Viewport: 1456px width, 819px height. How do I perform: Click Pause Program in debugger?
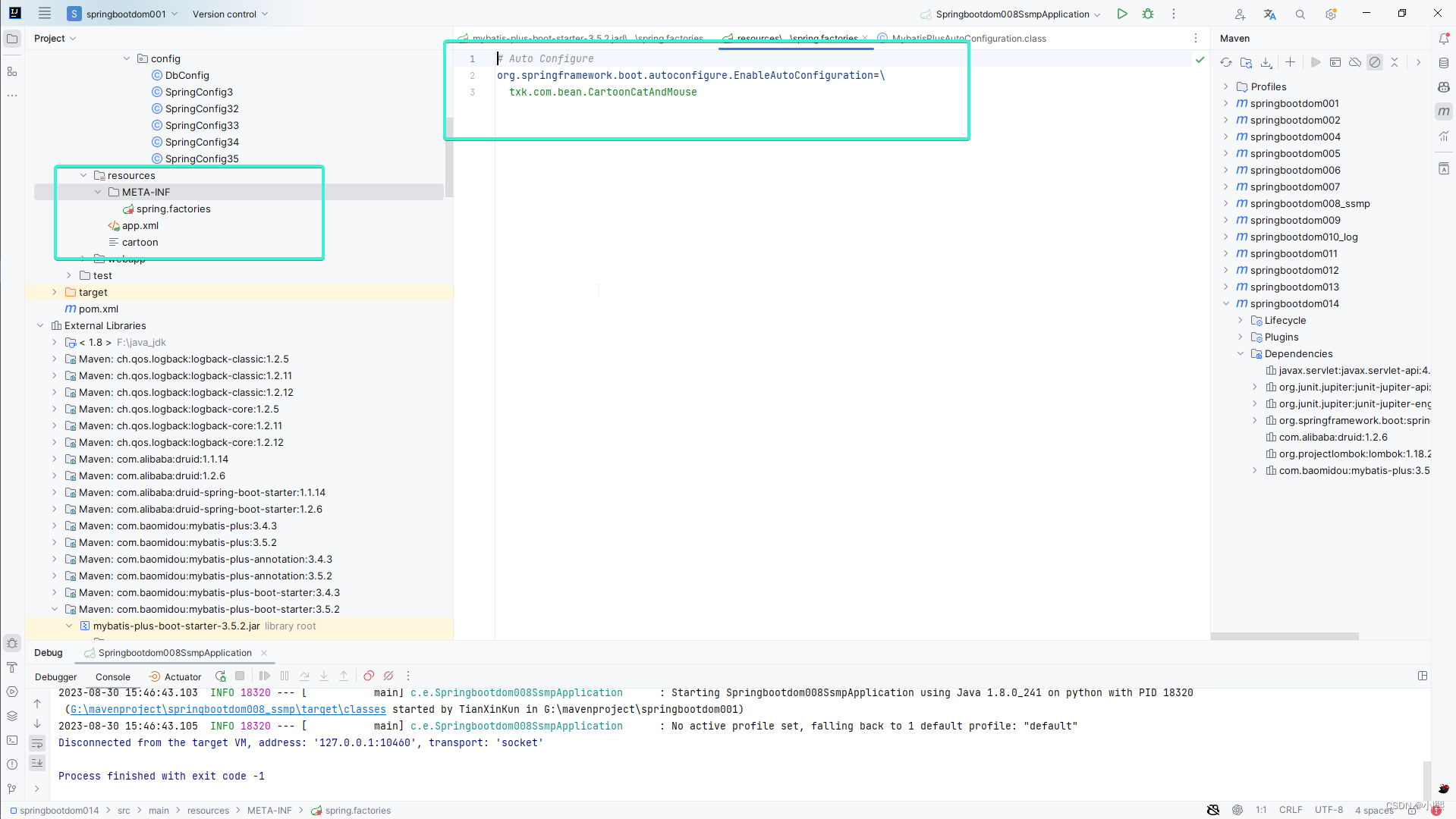point(285,676)
